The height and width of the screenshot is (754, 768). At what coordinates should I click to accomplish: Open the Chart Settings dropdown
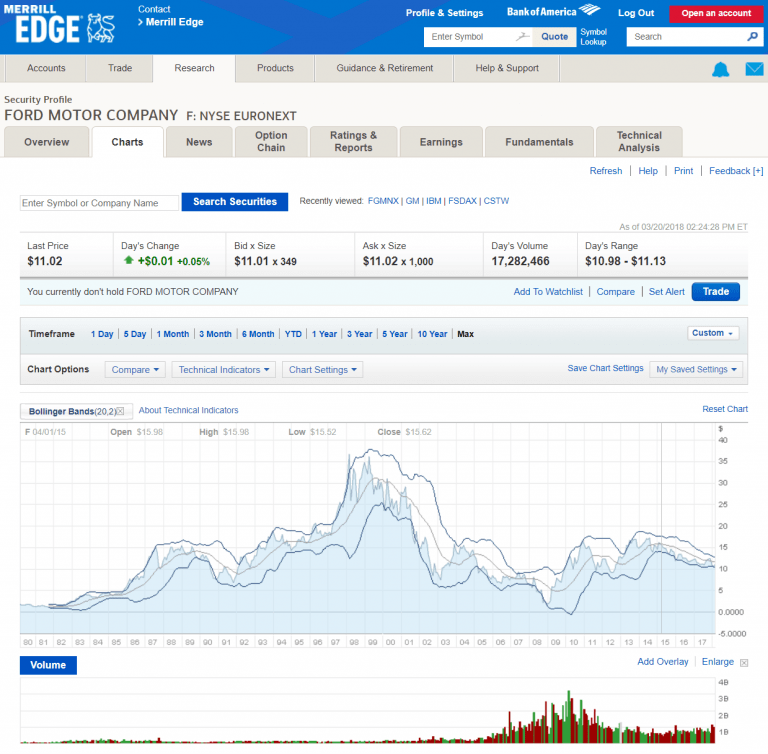click(x=322, y=369)
